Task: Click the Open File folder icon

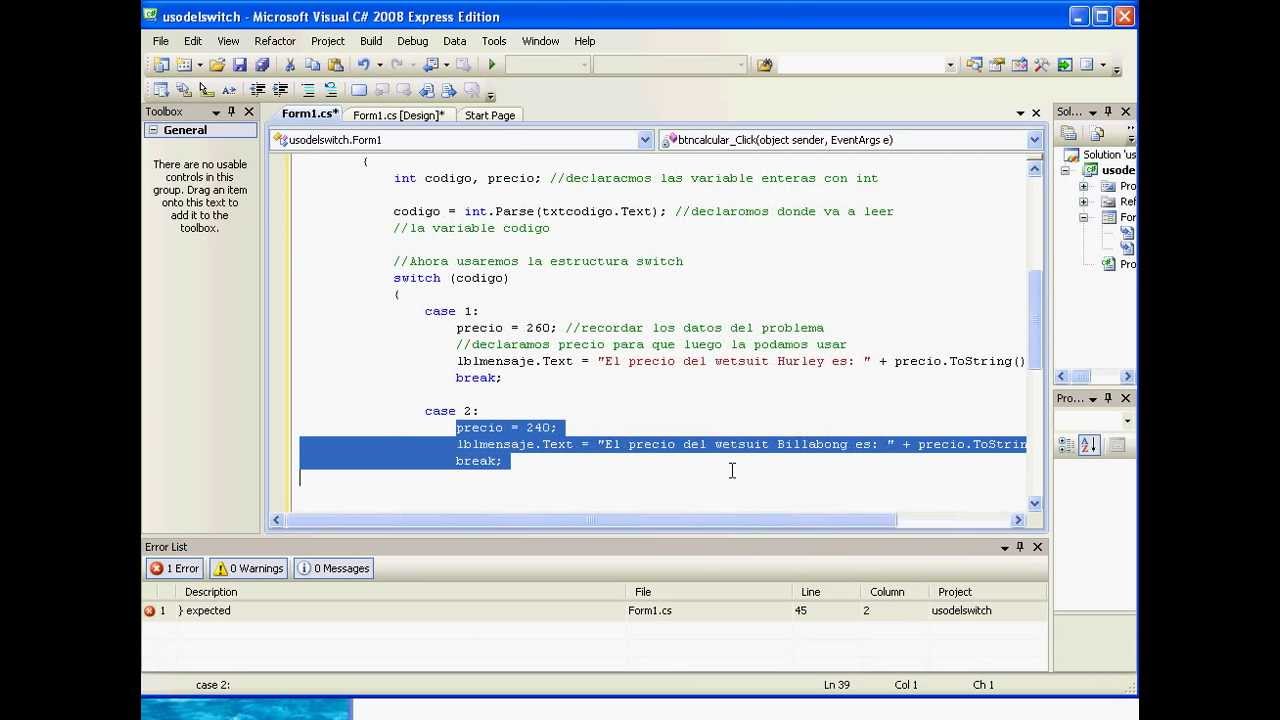Action: coord(217,64)
